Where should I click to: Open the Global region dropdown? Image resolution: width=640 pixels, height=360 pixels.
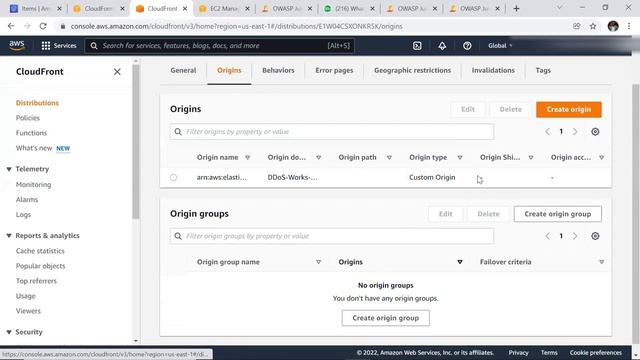click(x=500, y=46)
